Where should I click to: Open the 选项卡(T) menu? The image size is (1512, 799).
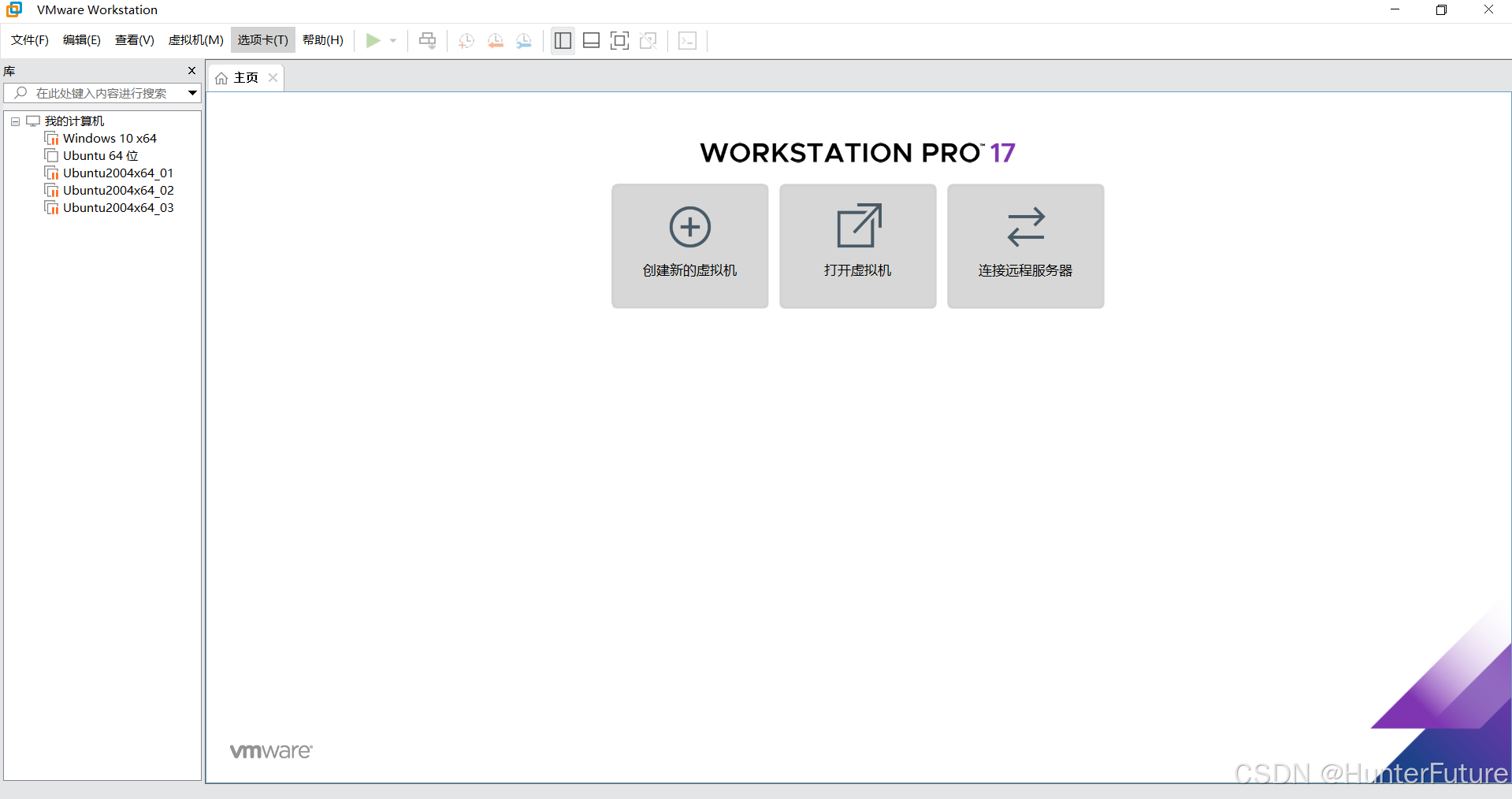pos(263,40)
